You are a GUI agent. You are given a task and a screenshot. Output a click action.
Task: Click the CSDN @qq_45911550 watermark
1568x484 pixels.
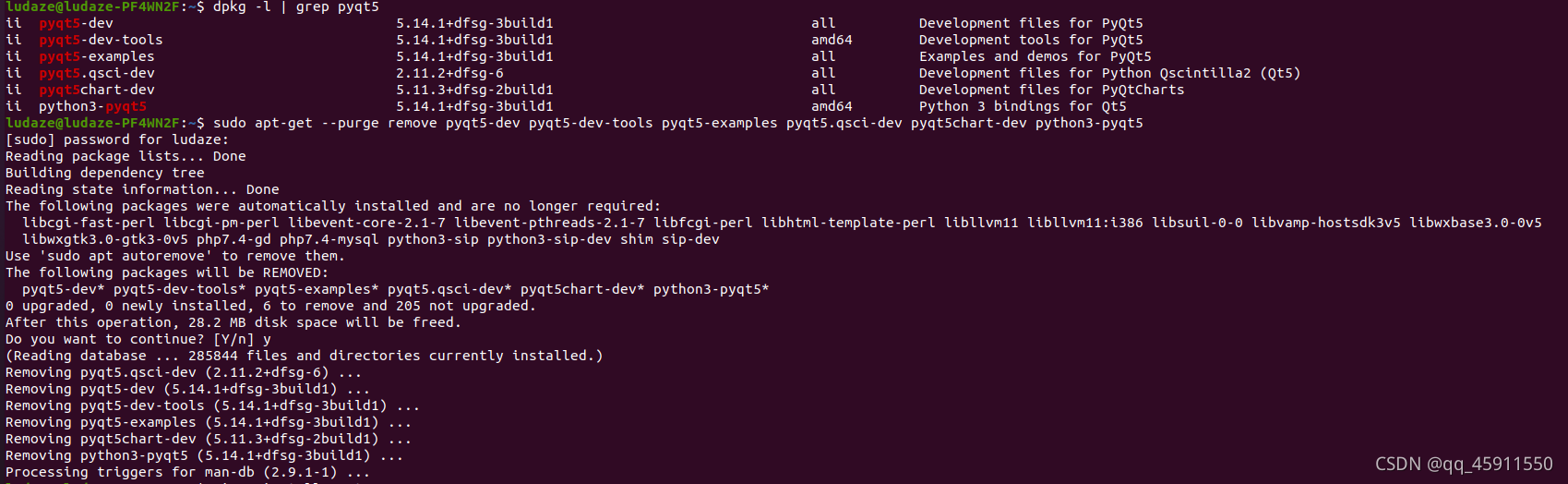point(1464,464)
